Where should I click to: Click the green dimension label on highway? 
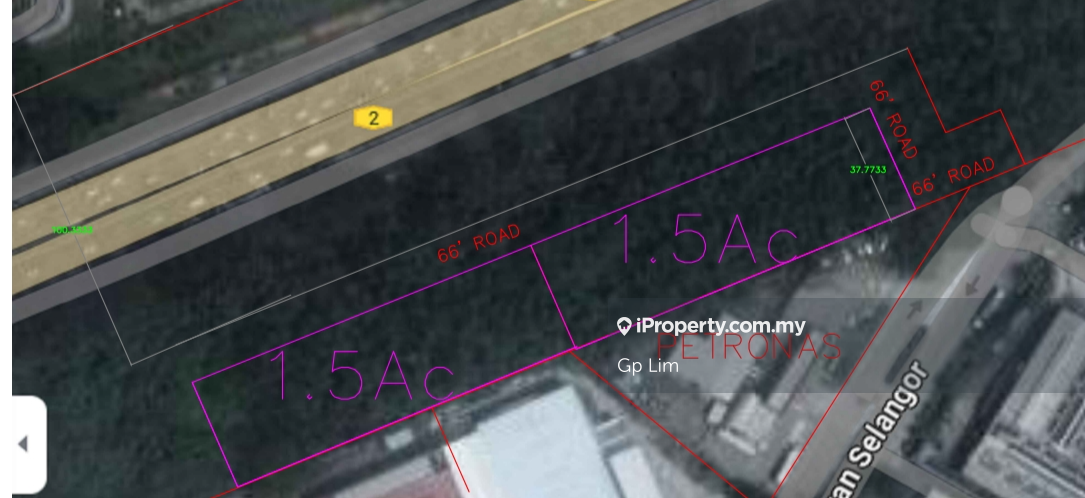(x=73, y=230)
